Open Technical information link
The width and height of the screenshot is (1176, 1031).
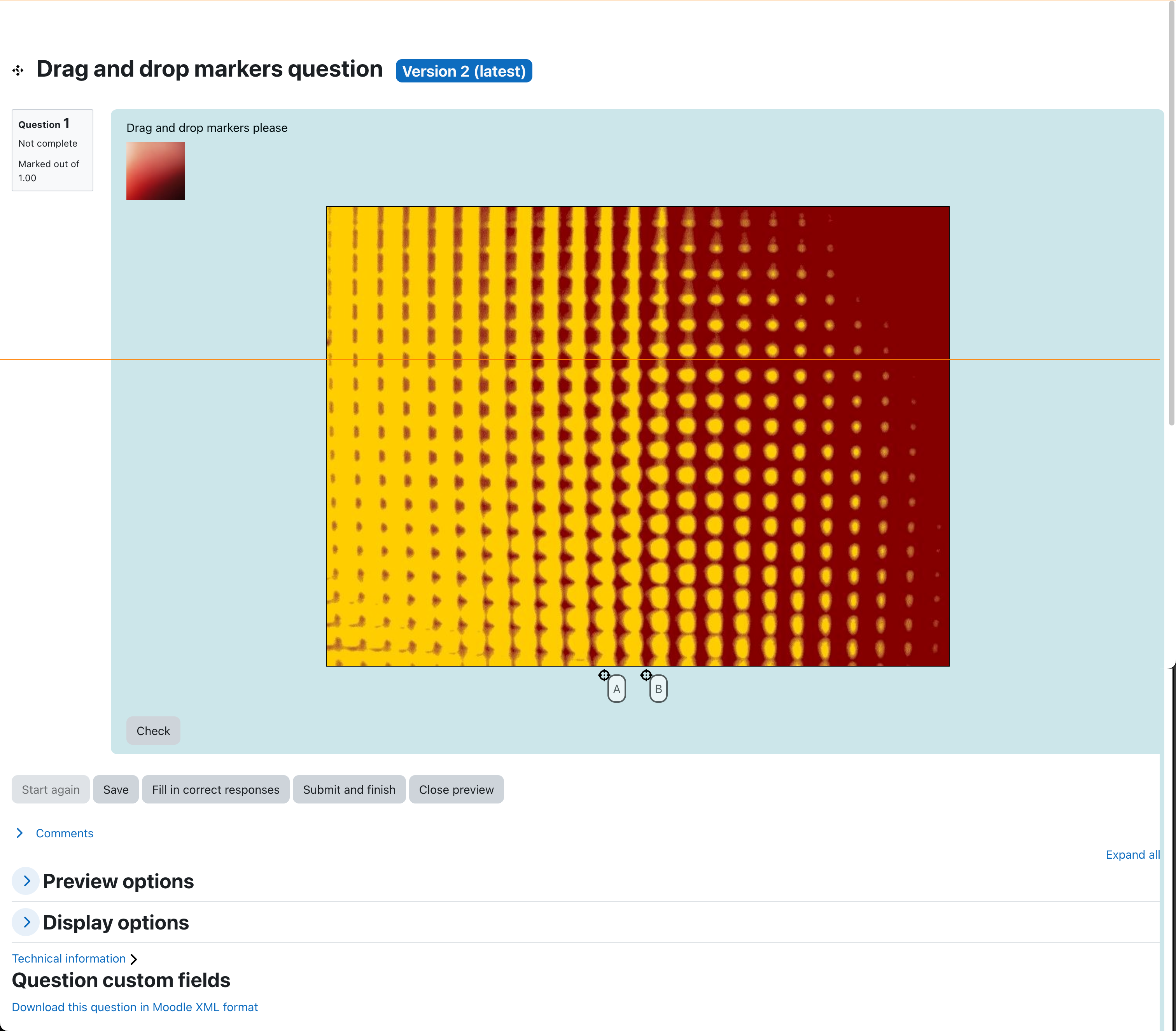[x=68, y=959]
